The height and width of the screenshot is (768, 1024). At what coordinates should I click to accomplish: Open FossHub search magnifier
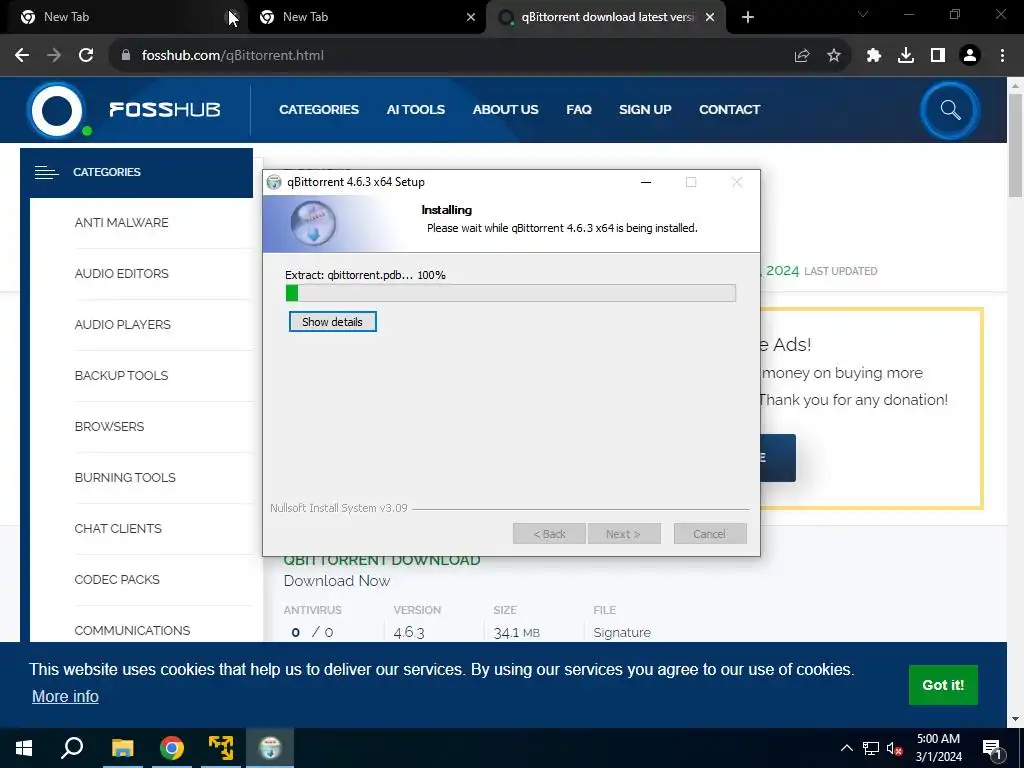pyautogui.click(x=950, y=110)
